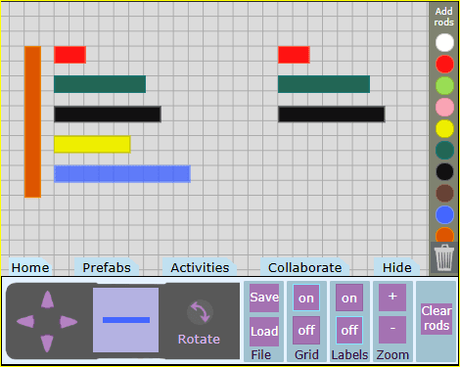Select the right red rod
This screenshot has height=367, width=460.
coord(294,55)
